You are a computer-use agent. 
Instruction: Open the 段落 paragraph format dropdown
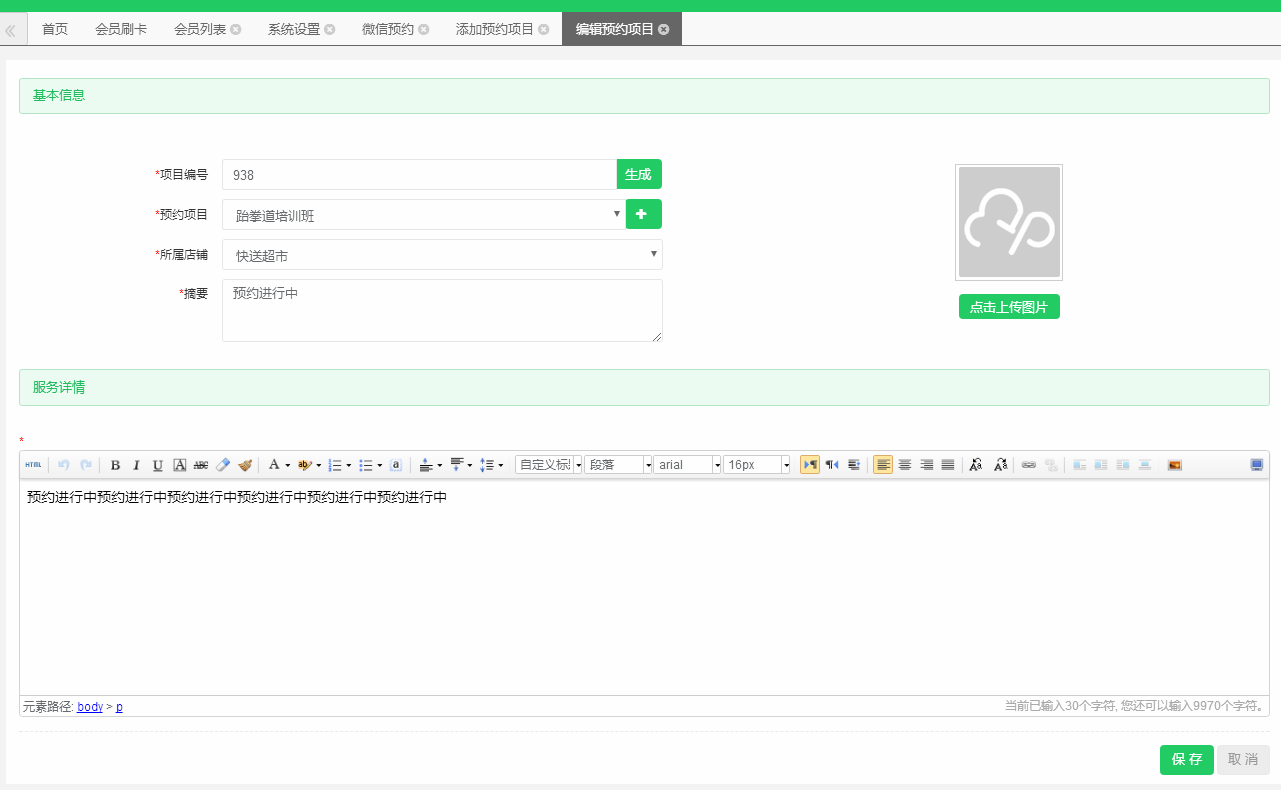pyautogui.click(x=618, y=465)
